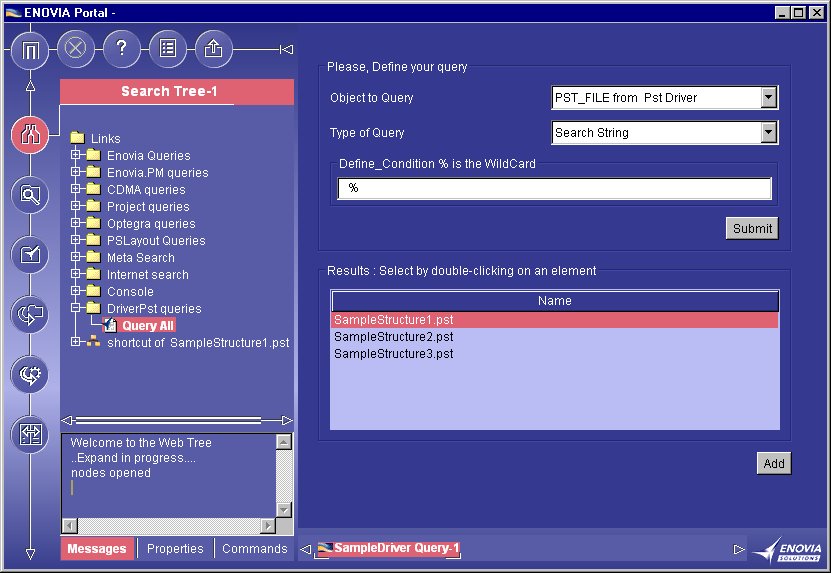The width and height of the screenshot is (831, 573).
Task: Collapse the DriverPst queries folder
Action: tap(75, 308)
